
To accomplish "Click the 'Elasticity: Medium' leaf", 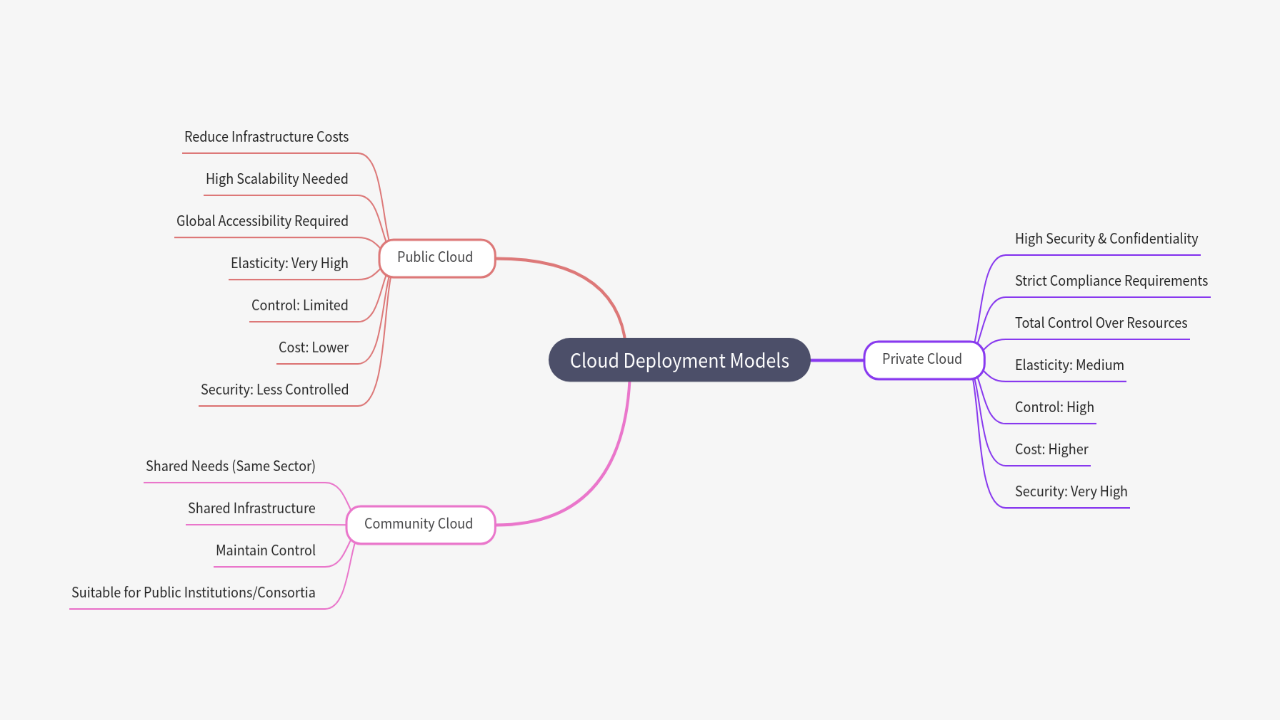I will coord(1069,365).
